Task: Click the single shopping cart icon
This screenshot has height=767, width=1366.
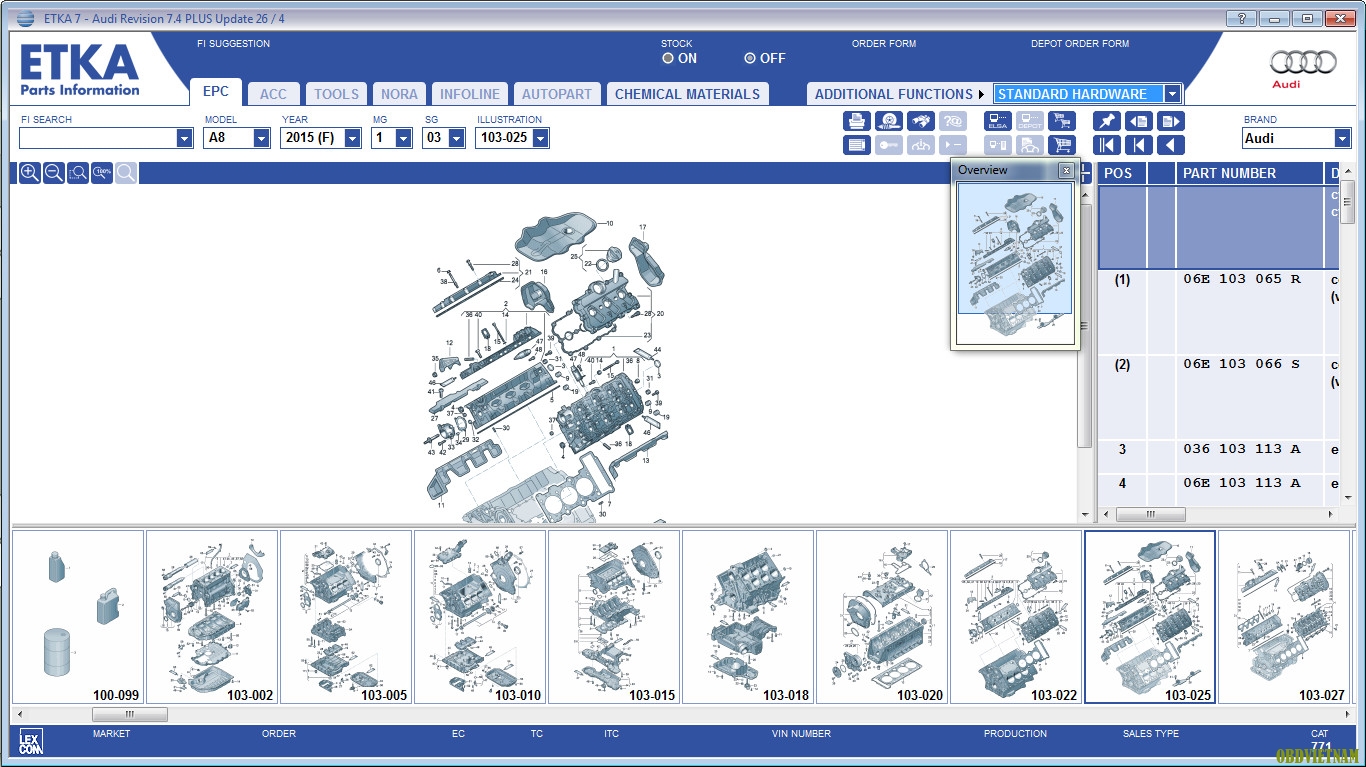Action: [x=1059, y=146]
